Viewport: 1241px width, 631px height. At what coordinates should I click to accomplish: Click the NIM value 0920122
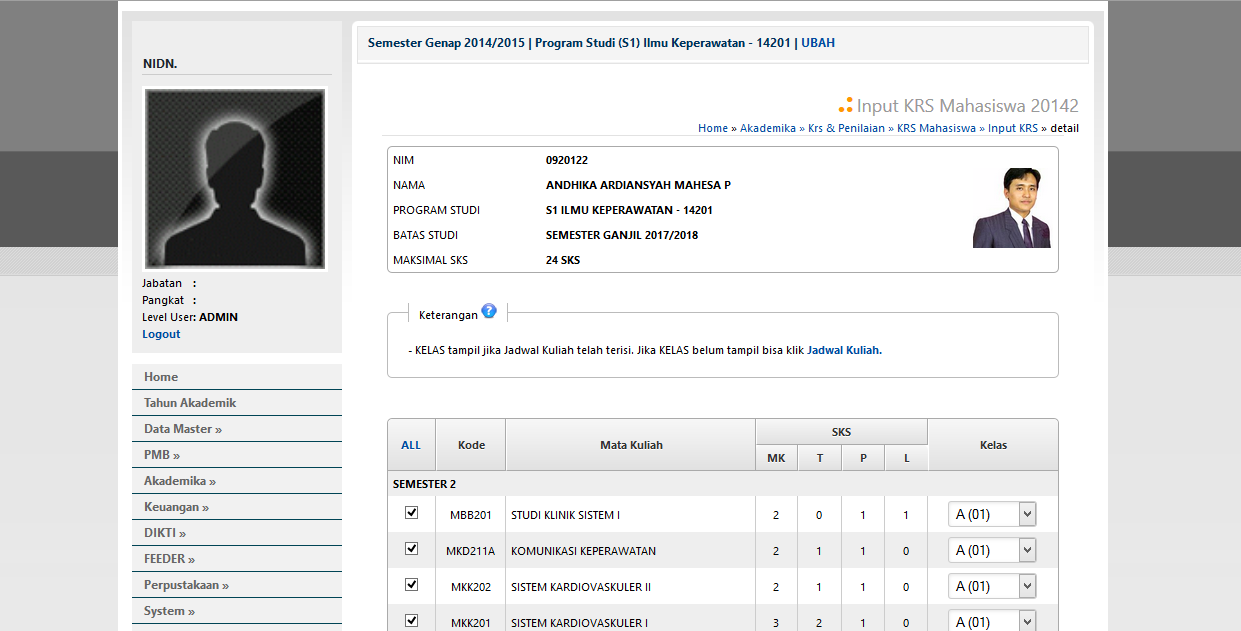click(x=567, y=160)
